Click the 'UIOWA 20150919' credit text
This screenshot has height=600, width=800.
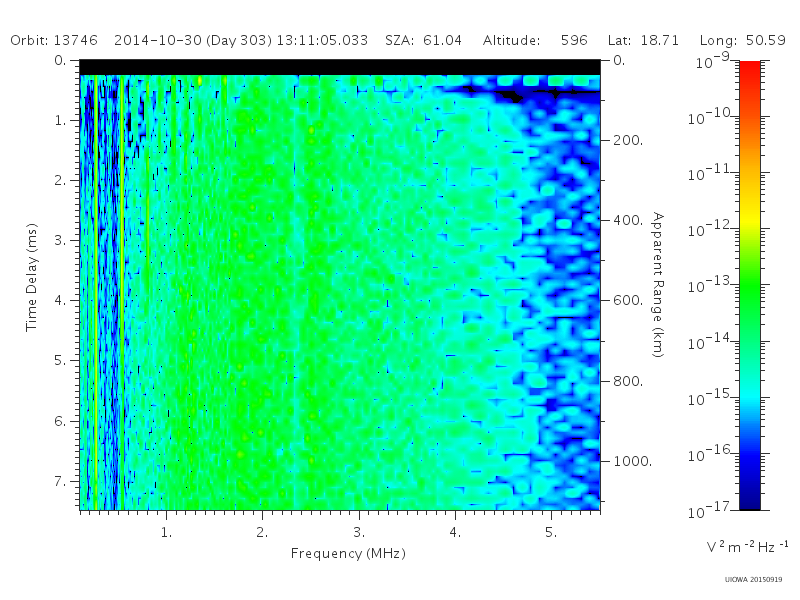[753, 580]
